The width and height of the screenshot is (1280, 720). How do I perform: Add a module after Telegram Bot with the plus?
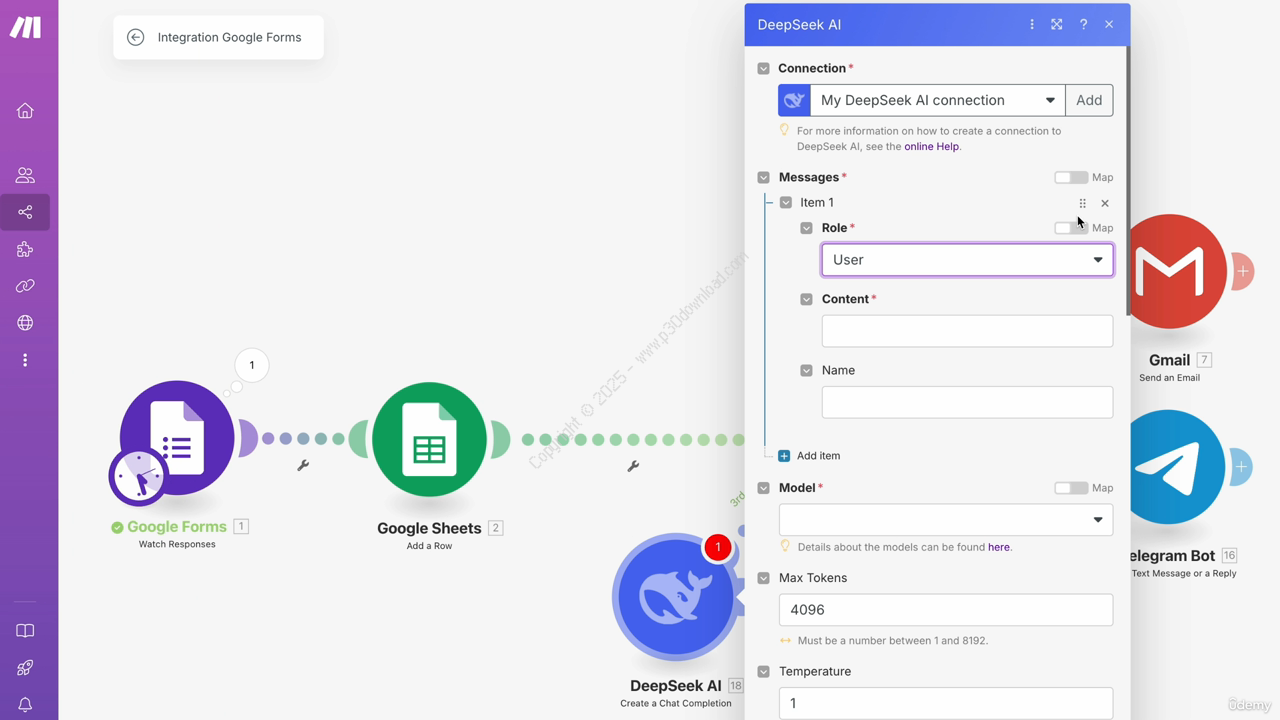1241,467
